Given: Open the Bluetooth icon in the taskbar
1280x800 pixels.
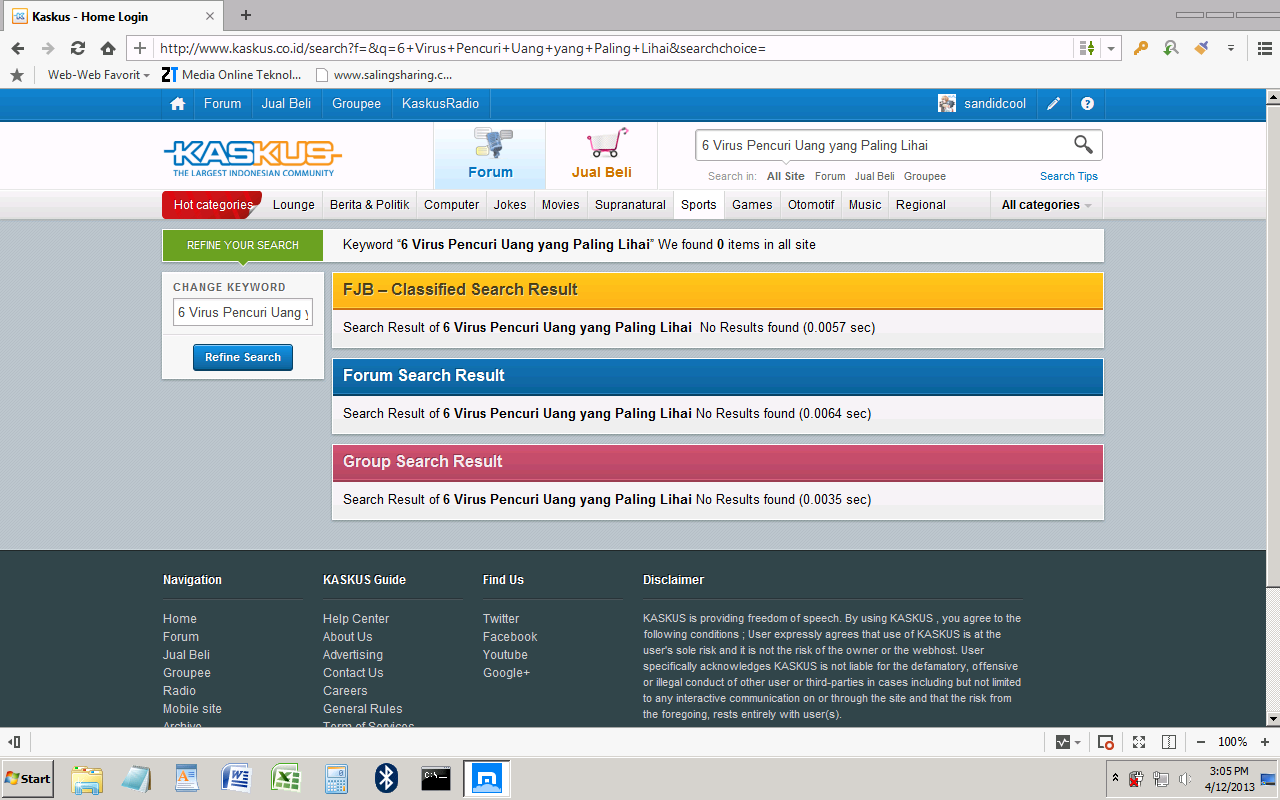Looking at the screenshot, I should pos(387,778).
